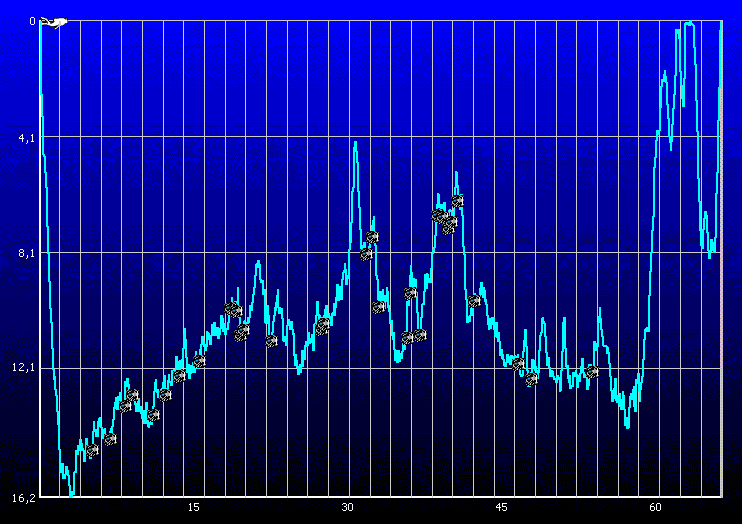Open the camera marker at 7.3 m after minute 32
This screenshot has width=742, height=524.
[x=372, y=237]
